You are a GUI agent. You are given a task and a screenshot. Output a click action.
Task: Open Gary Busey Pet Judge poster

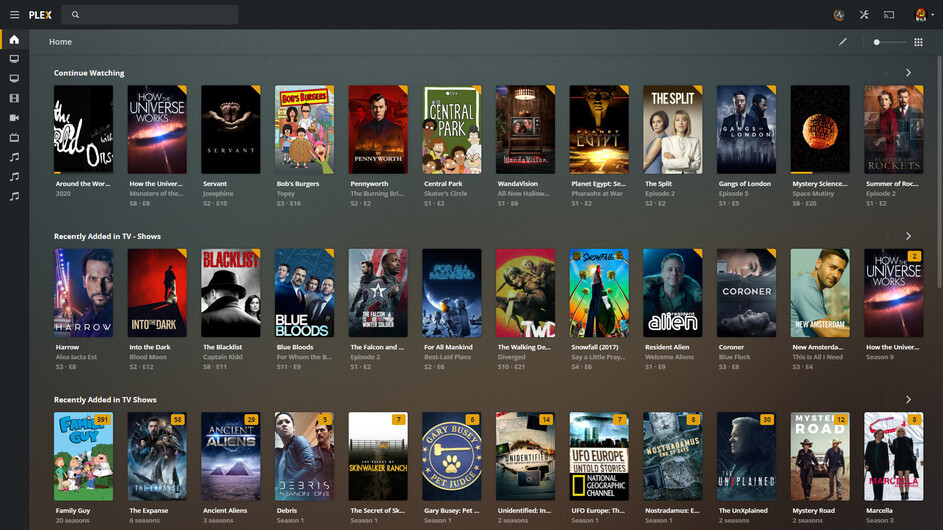point(452,457)
